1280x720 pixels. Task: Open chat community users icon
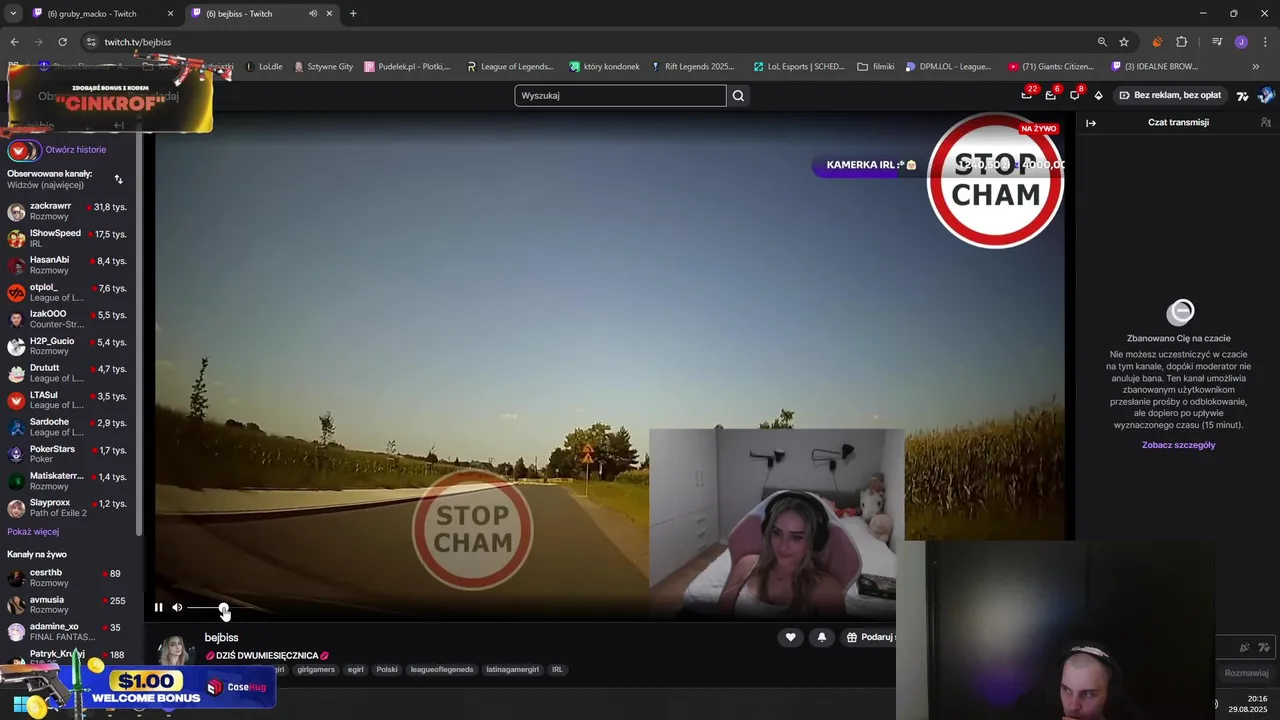[x=1265, y=122]
